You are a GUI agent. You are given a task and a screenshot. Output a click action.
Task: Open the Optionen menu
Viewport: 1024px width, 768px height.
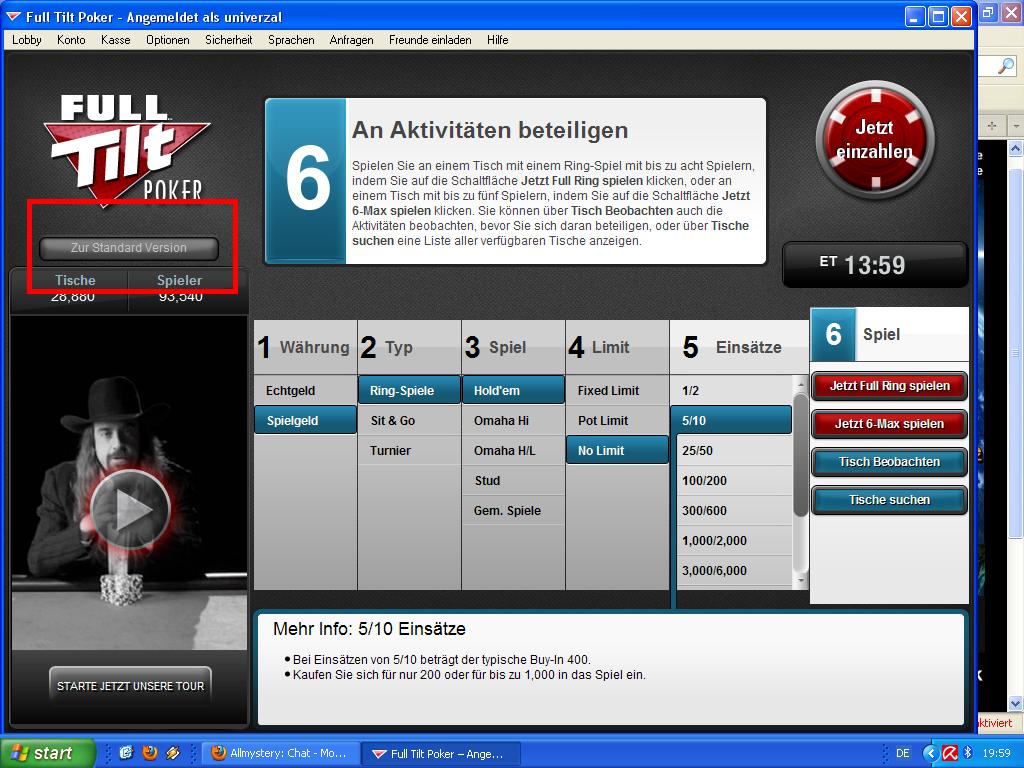(168, 40)
